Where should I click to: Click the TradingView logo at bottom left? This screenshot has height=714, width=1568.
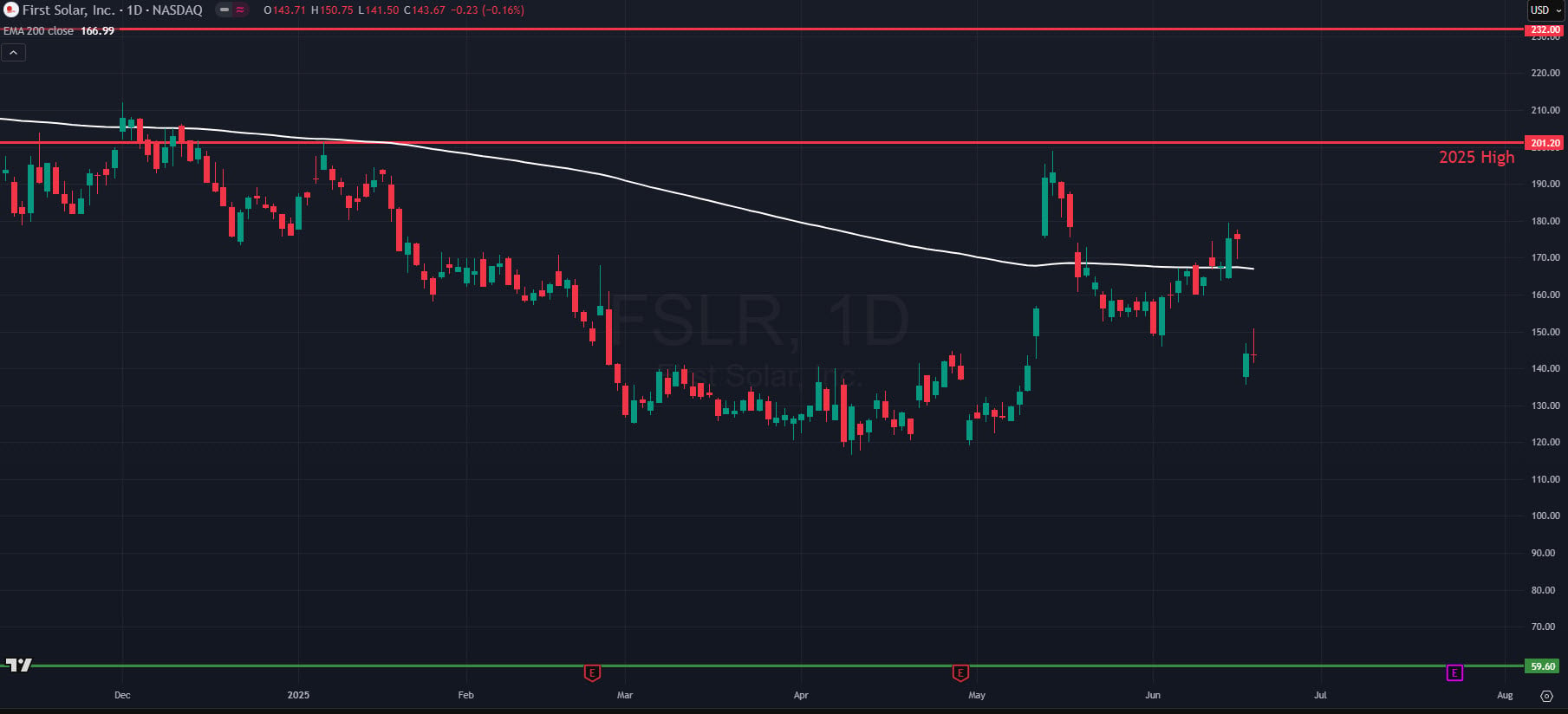18,665
